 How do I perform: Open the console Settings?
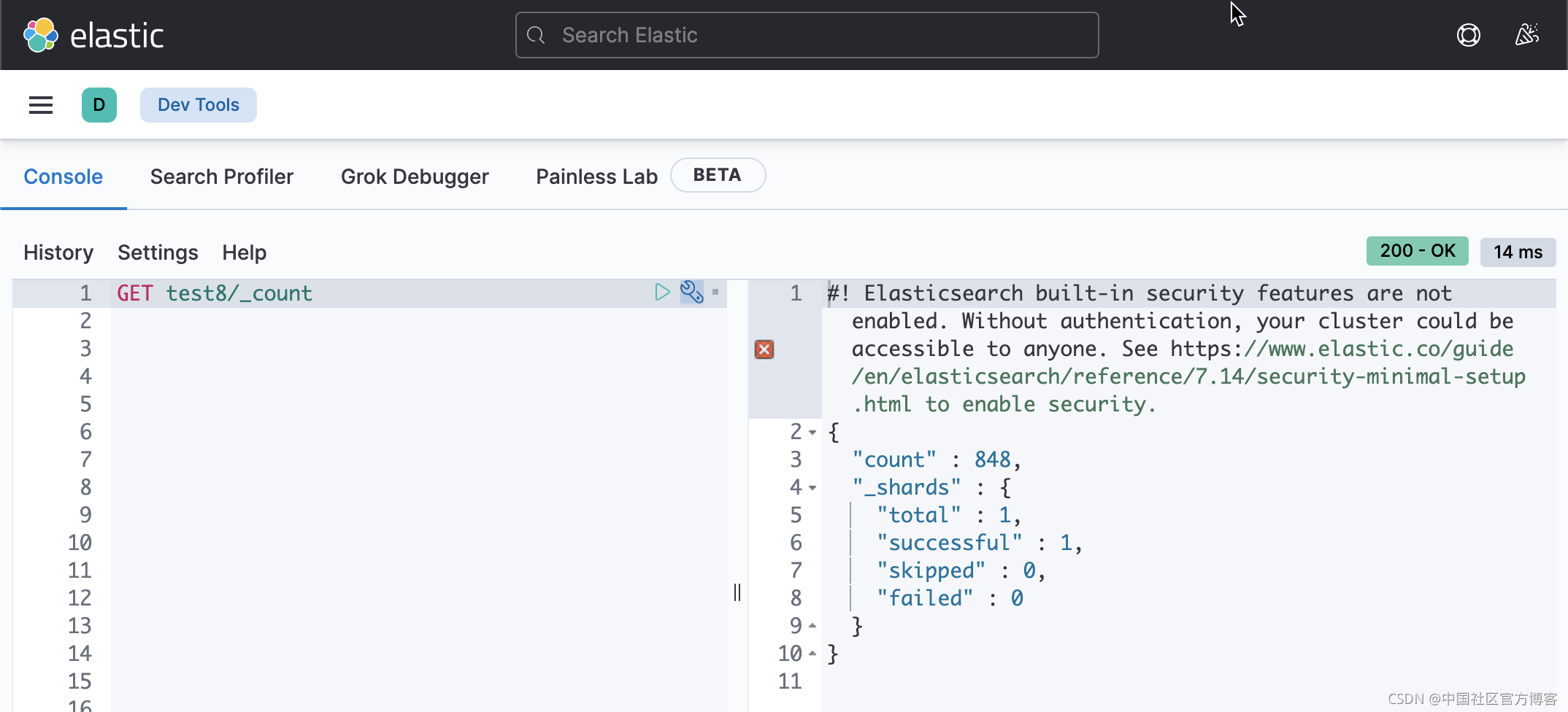[x=158, y=252]
